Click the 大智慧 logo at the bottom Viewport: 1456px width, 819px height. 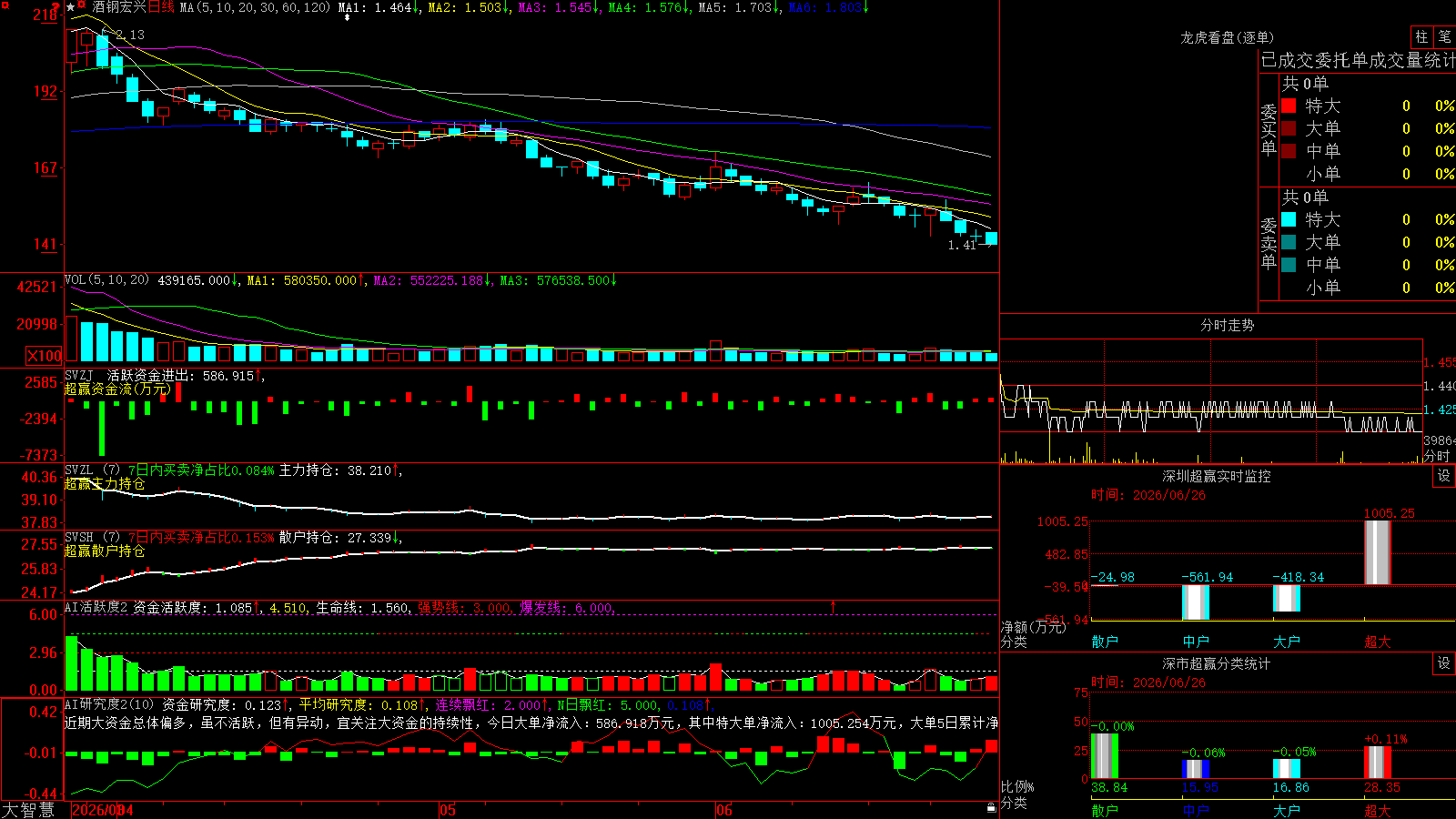click(x=28, y=810)
